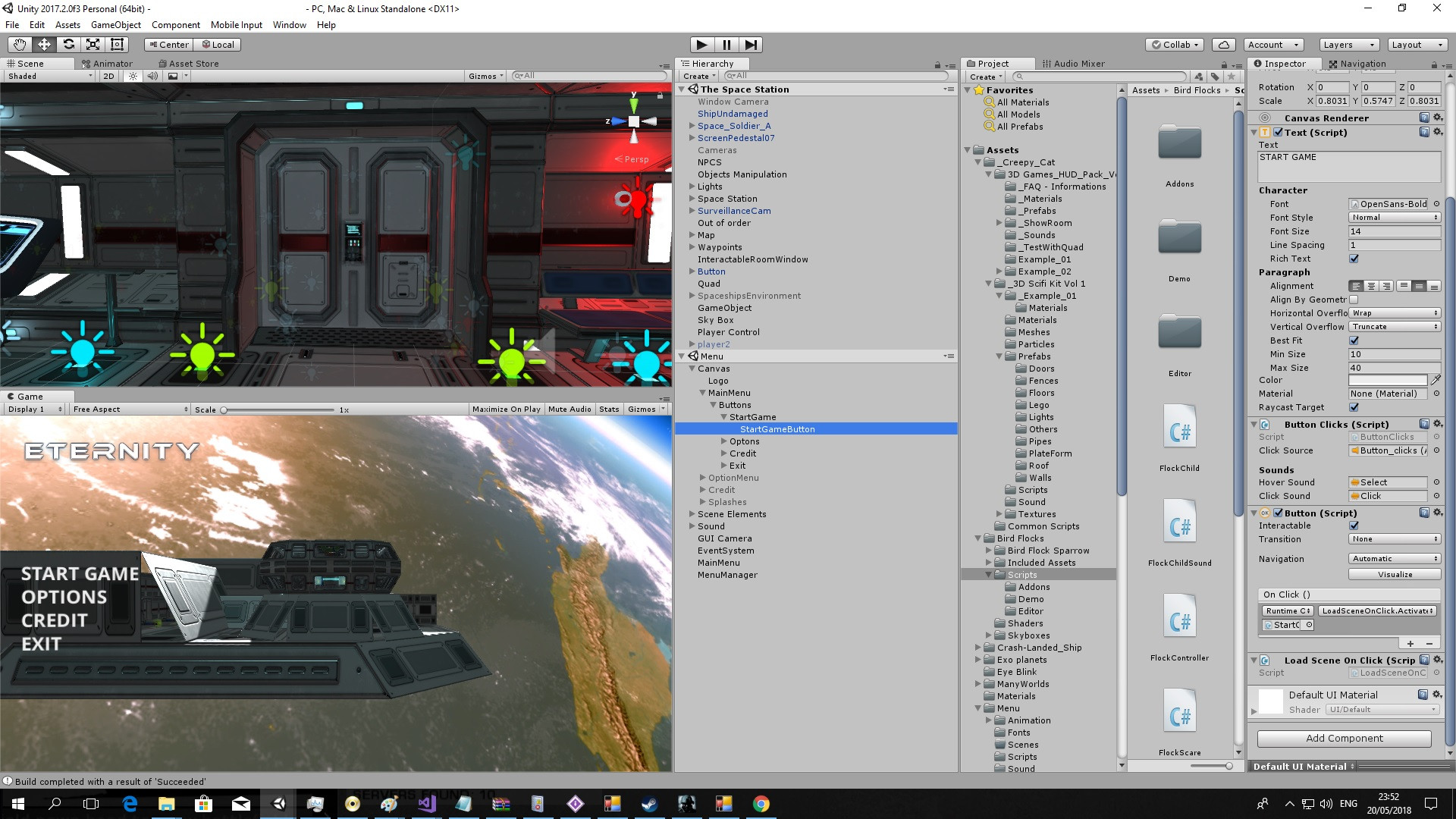The height and width of the screenshot is (819, 1456).
Task: Select the Rect Transform tool
Action: 117,45
